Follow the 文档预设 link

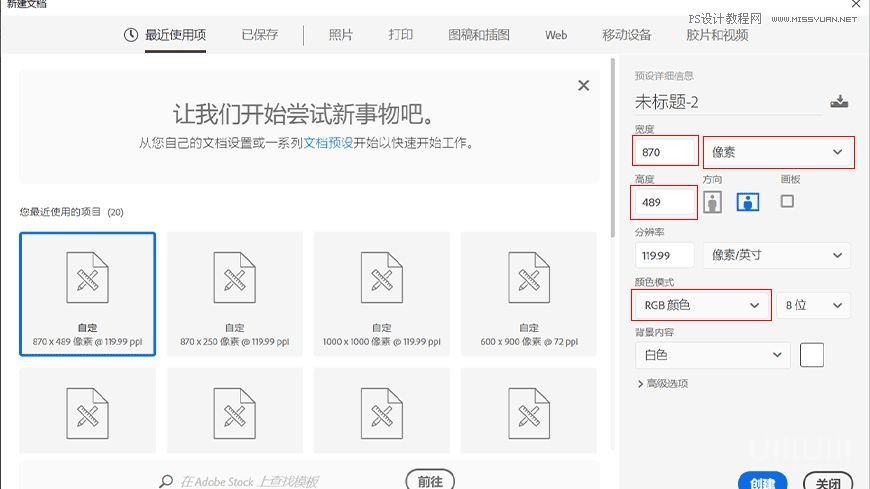pyautogui.click(x=329, y=143)
